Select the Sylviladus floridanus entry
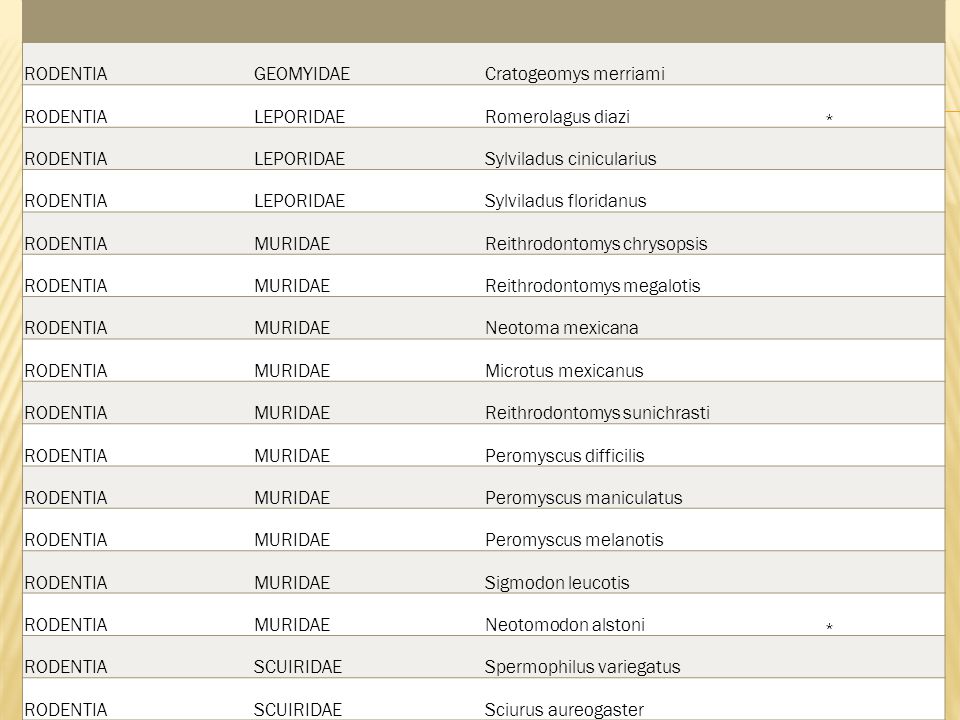 (565, 201)
